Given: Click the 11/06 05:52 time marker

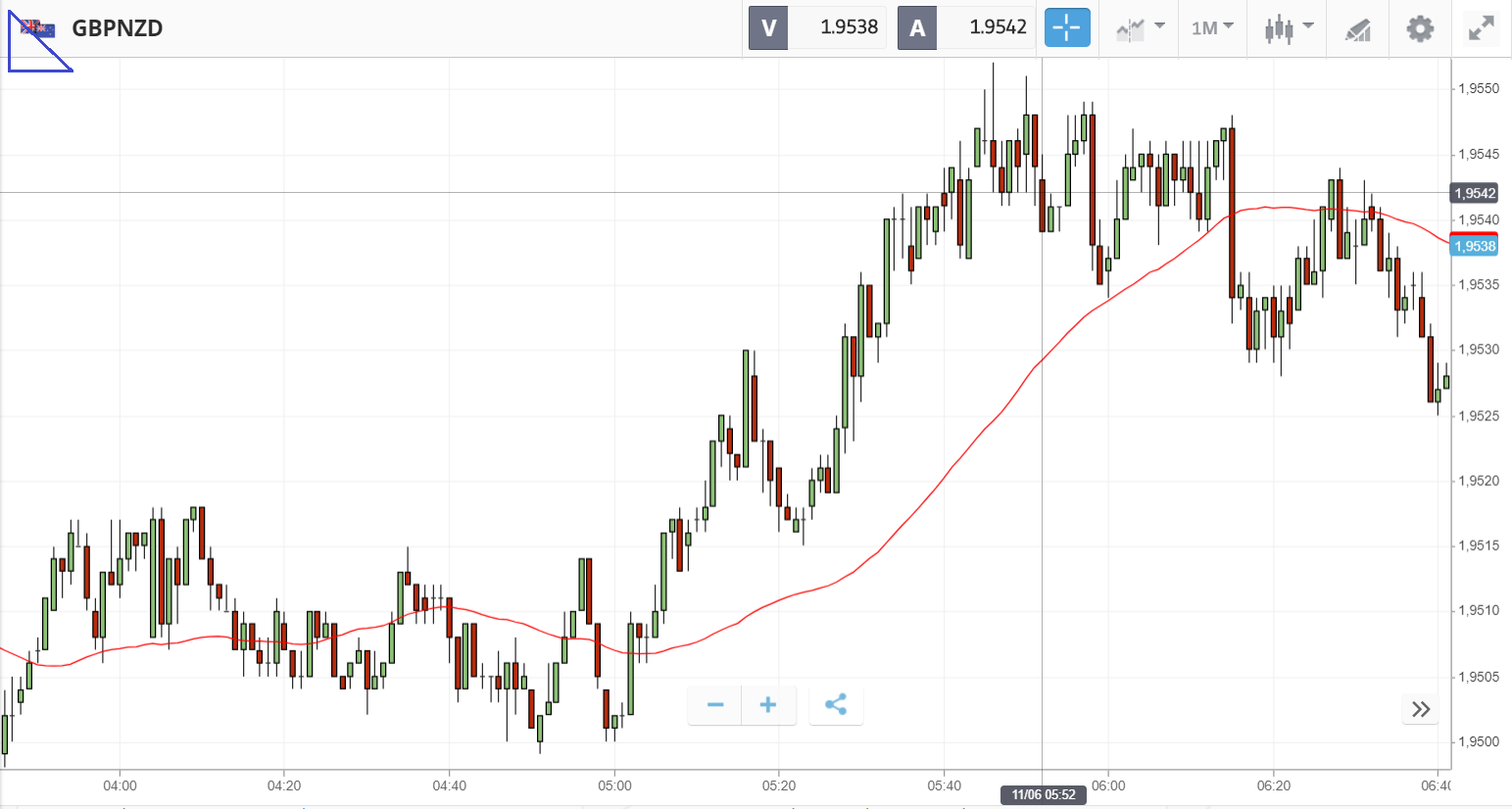Looking at the screenshot, I should [x=1044, y=794].
